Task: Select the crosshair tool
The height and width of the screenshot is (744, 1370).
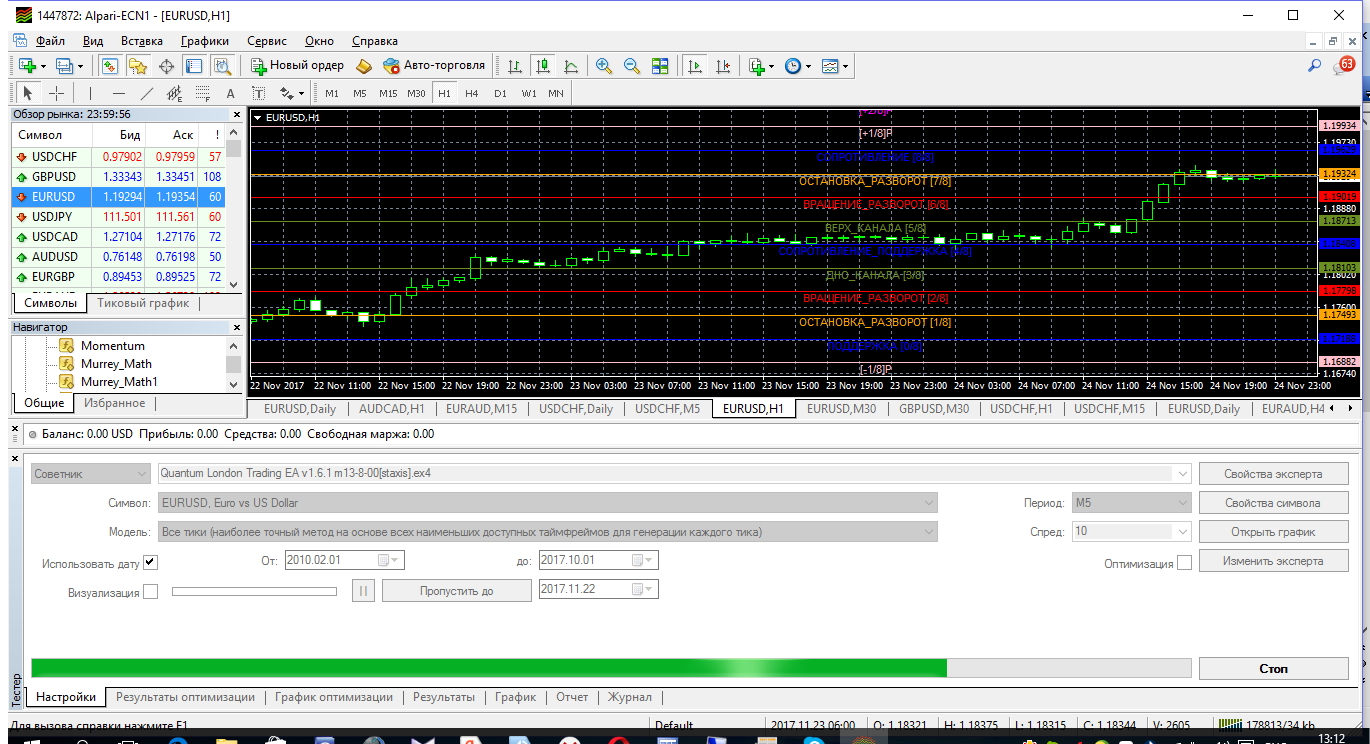Action: point(57,93)
